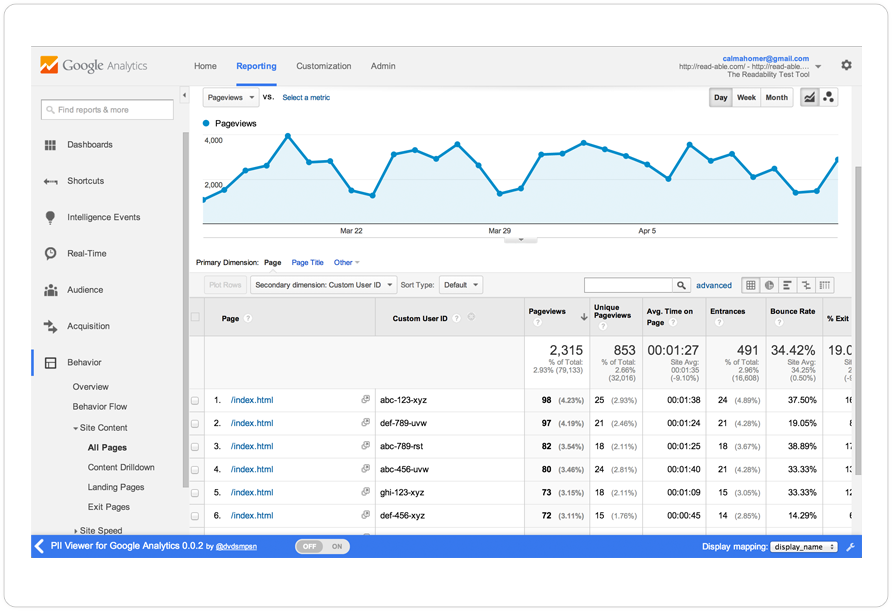Open the Admin tab
This screenshot has width=892, height=611.
(x=383, y=66)
